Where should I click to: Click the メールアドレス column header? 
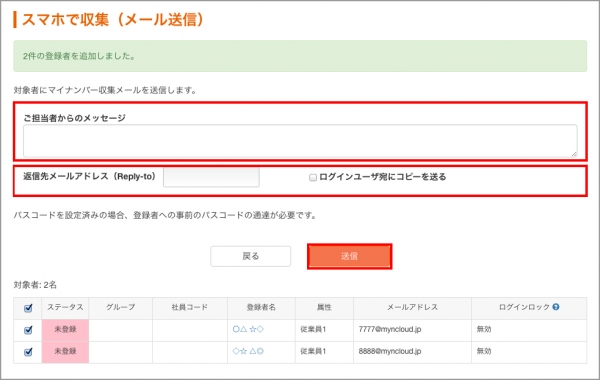pos(412,307)
